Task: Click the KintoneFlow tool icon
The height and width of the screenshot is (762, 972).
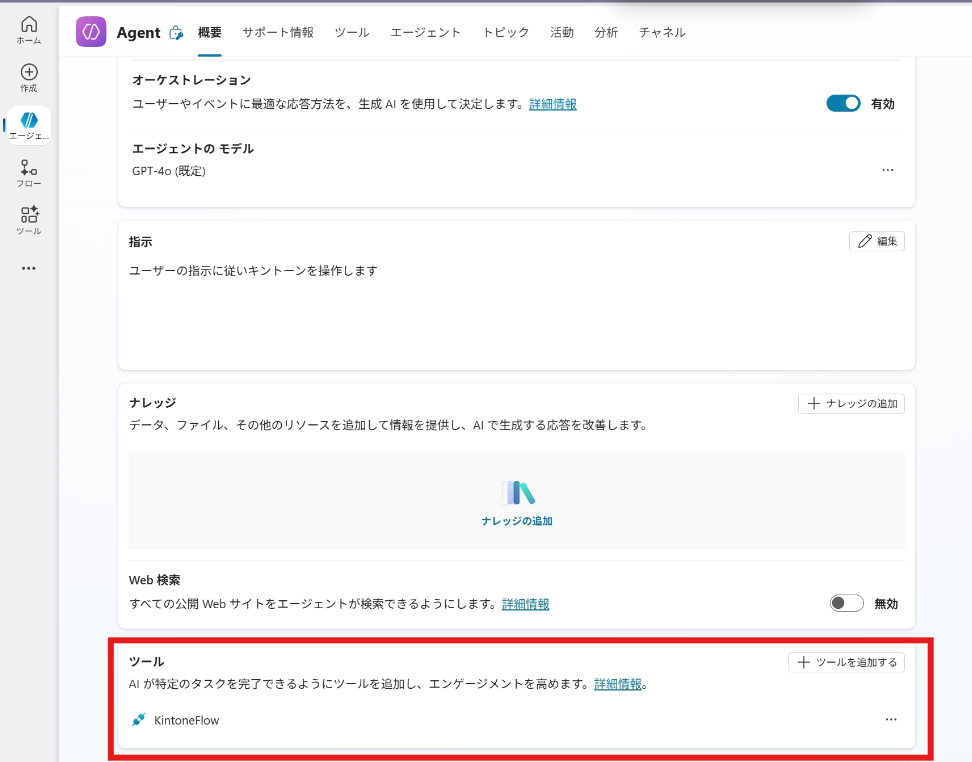Action: click(x=138, y=720)
